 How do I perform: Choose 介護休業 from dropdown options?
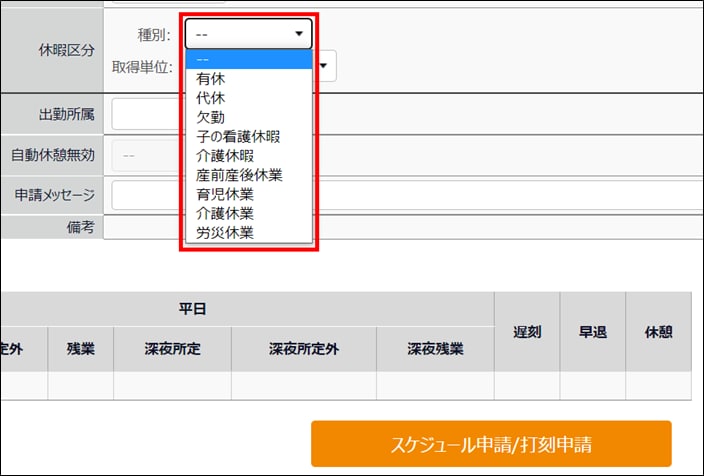point(248,213)
